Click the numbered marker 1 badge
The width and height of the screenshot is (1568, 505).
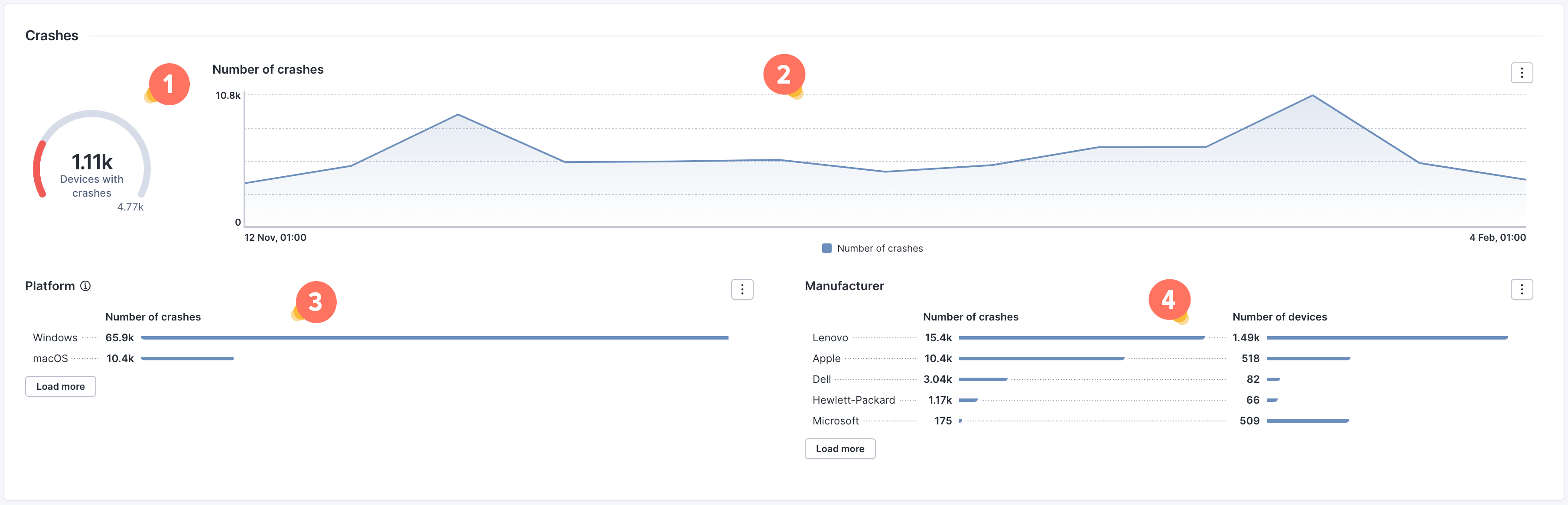point(169,84)
